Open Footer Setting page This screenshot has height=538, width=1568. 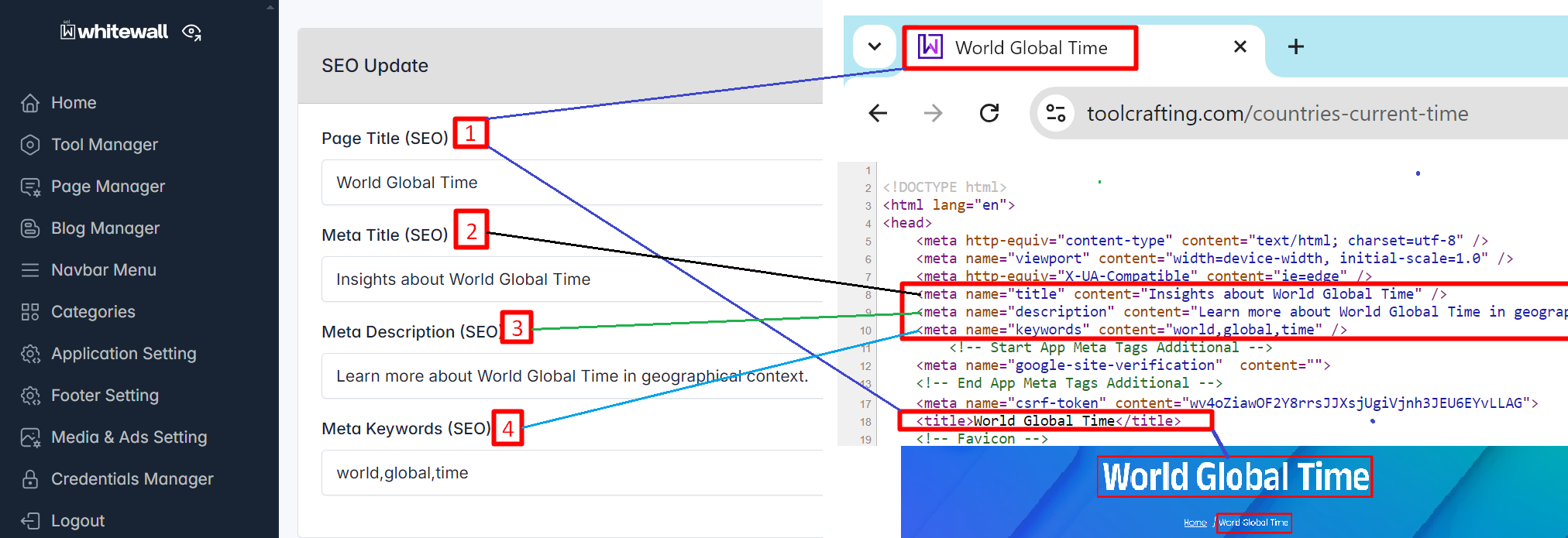[x=105, y=396]
